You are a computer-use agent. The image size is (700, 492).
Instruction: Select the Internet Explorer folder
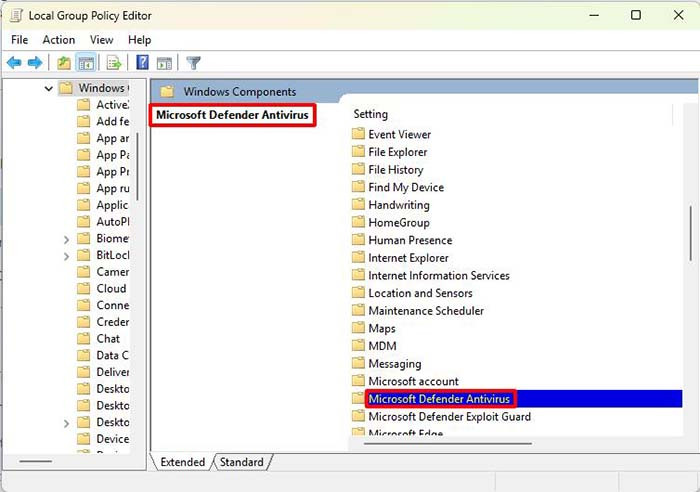pyautogui.click(x=408, y=258)
